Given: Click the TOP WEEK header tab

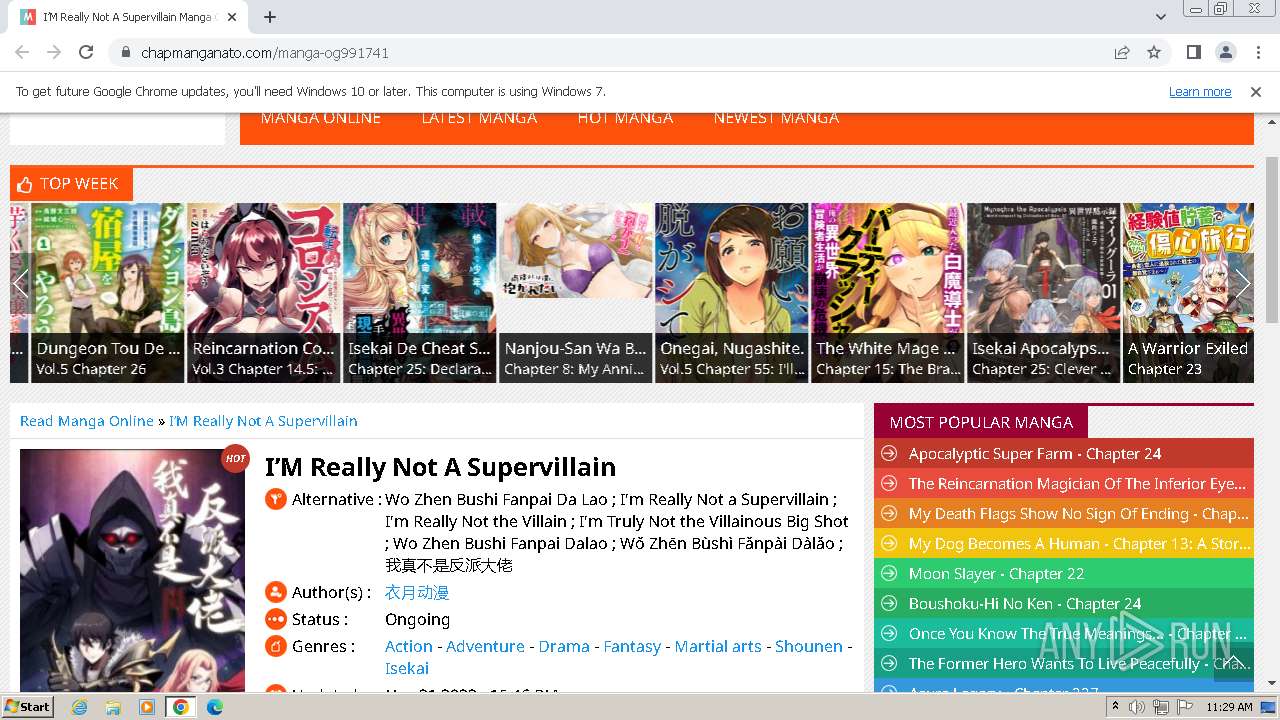Looking at the screenshot, I should pos(71,184).
